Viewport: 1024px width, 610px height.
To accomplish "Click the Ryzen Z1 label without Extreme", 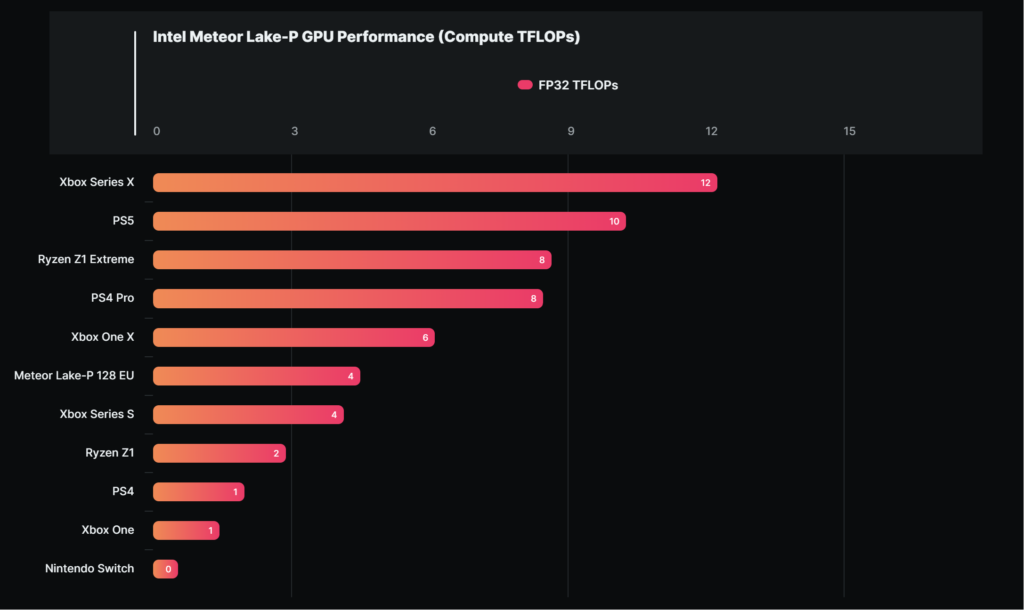I will coord(110,453).
